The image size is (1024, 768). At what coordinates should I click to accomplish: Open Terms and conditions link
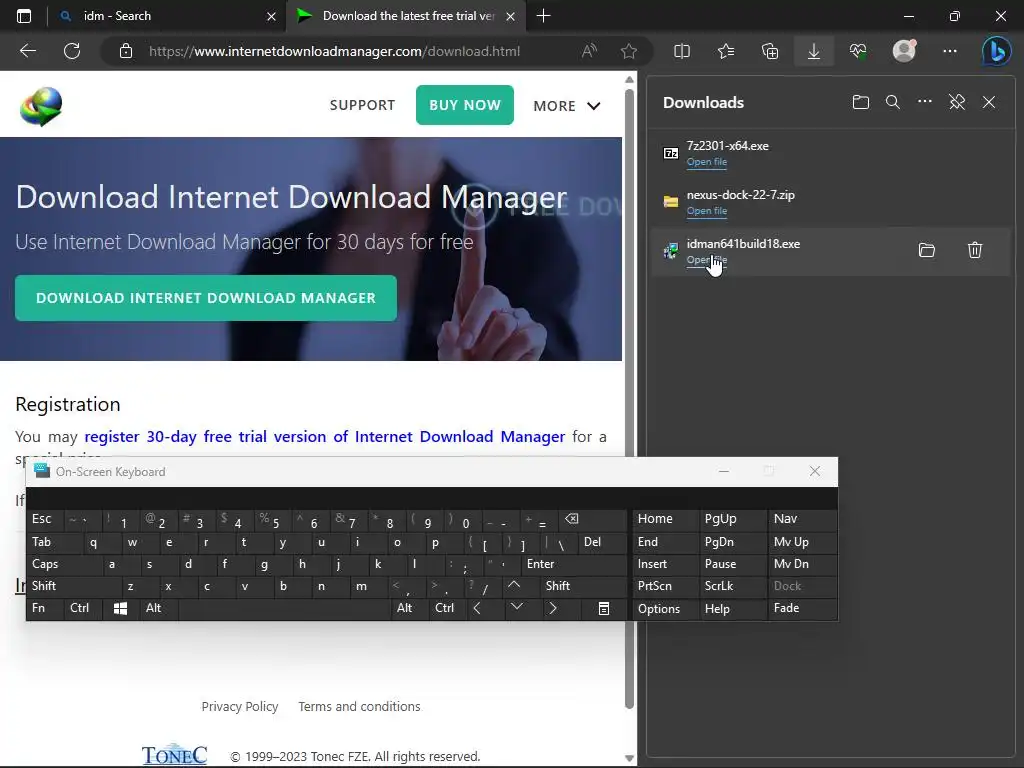tap(359, 707)
